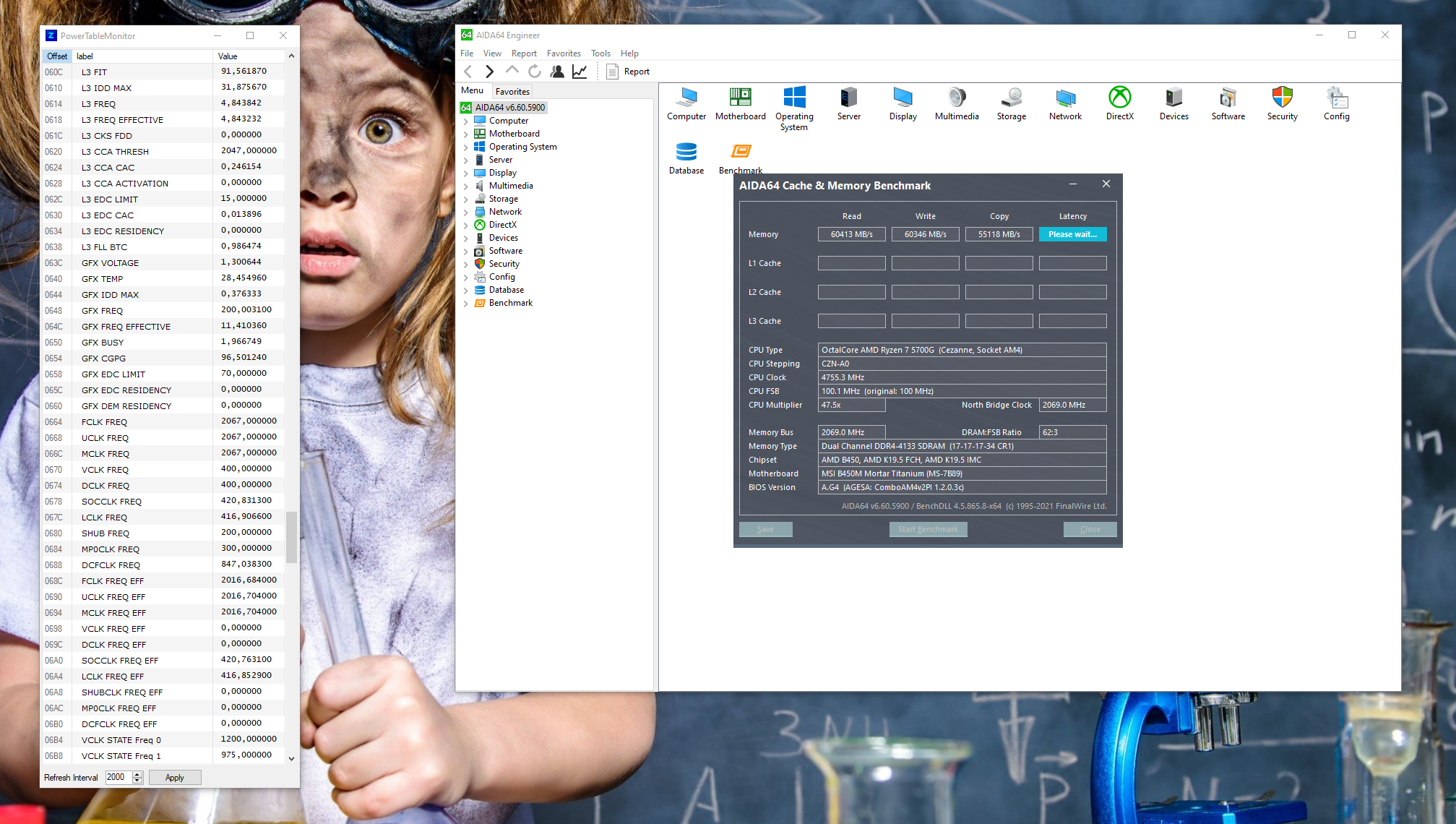Click Close in the benchmark dialog

1090,529
